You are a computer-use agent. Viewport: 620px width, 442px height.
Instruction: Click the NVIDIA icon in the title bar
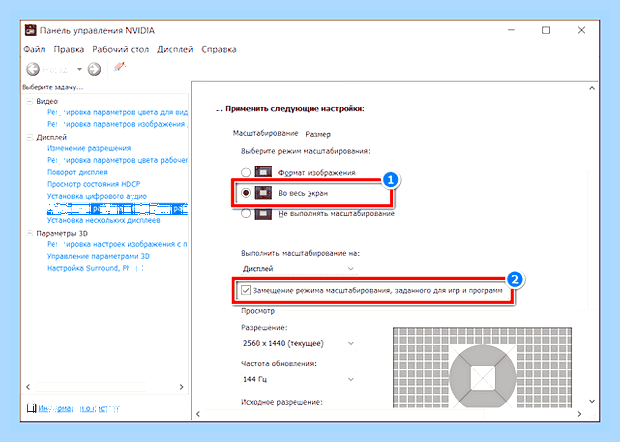(x=30, y=30)
